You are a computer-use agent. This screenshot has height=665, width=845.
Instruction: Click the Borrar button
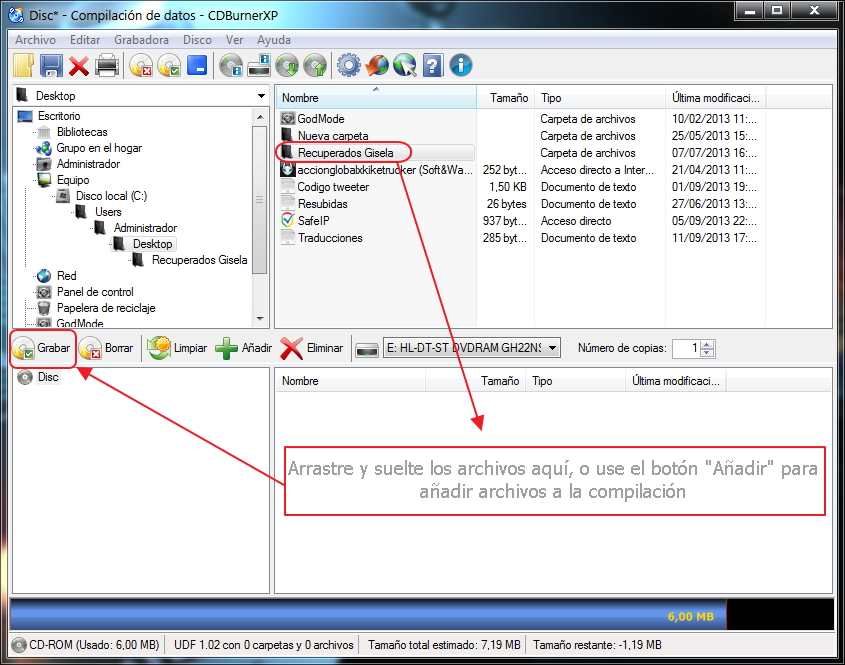point(105,347)
